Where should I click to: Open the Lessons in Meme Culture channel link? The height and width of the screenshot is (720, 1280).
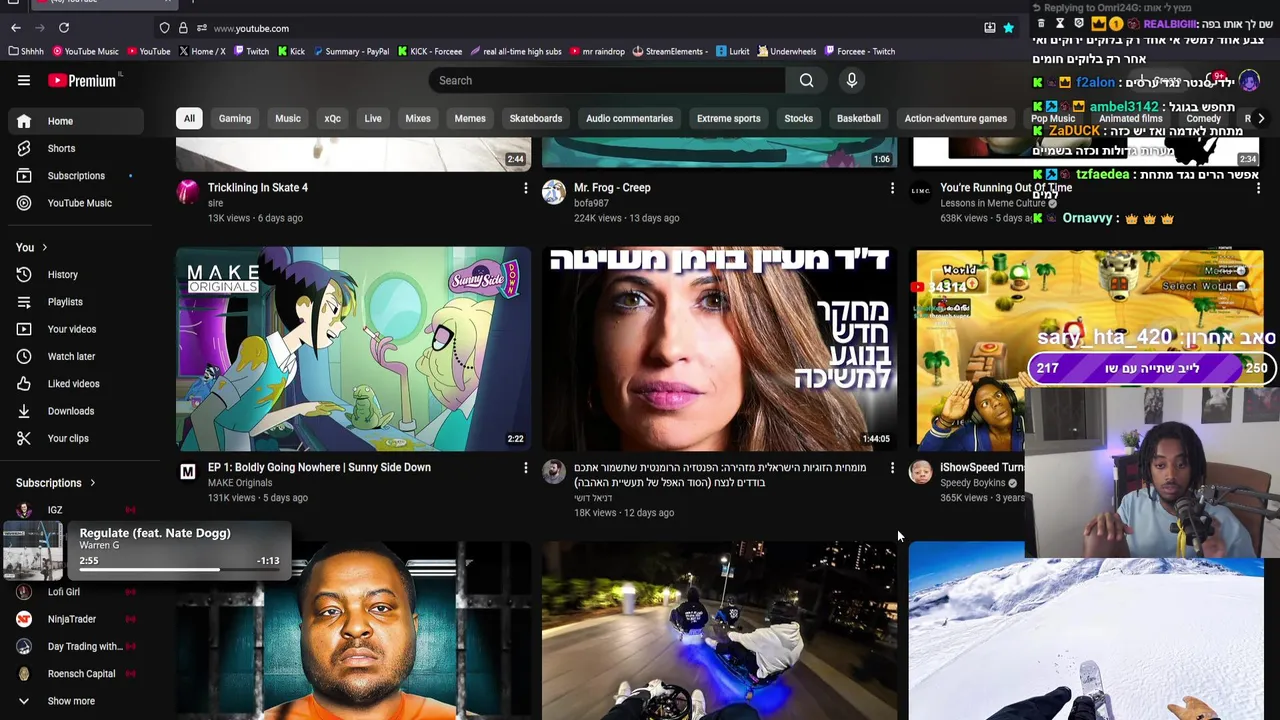click(993, 204)
